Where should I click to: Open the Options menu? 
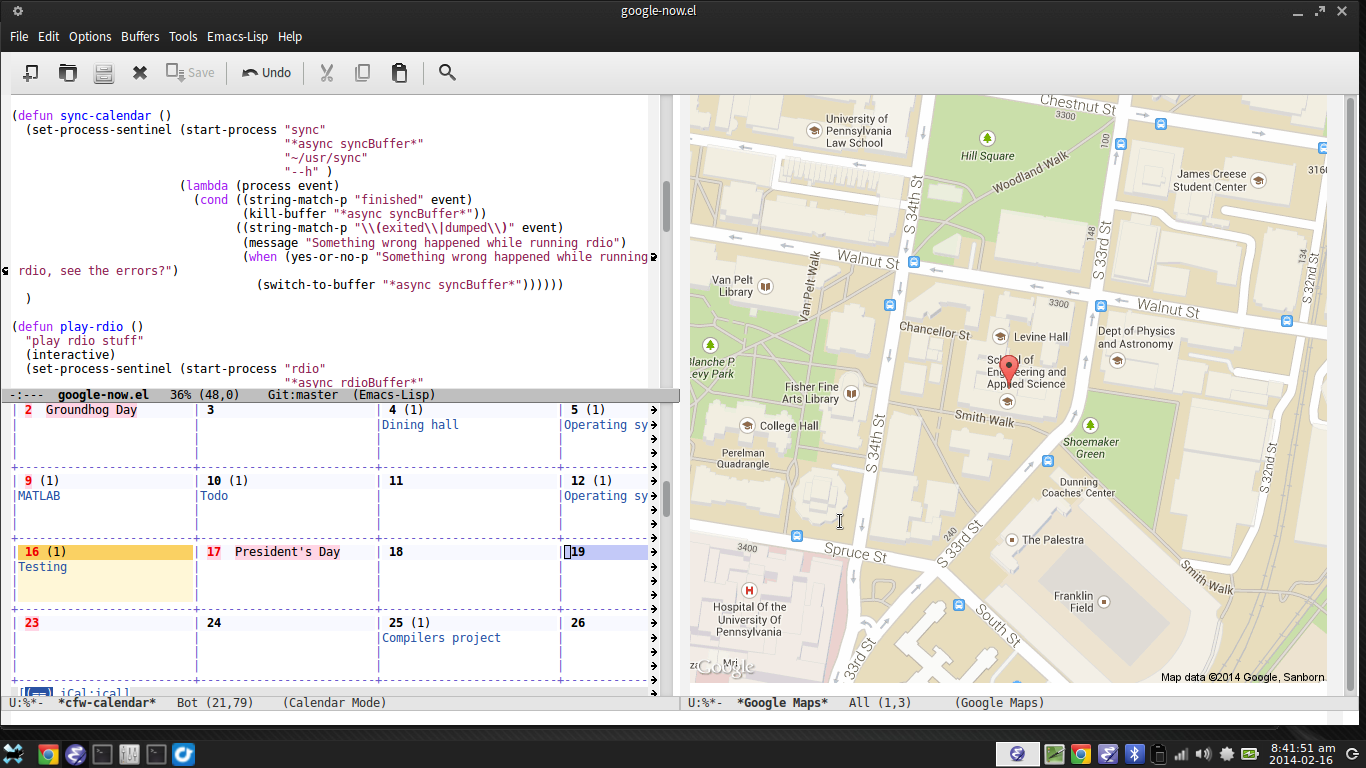pos(90,36)
